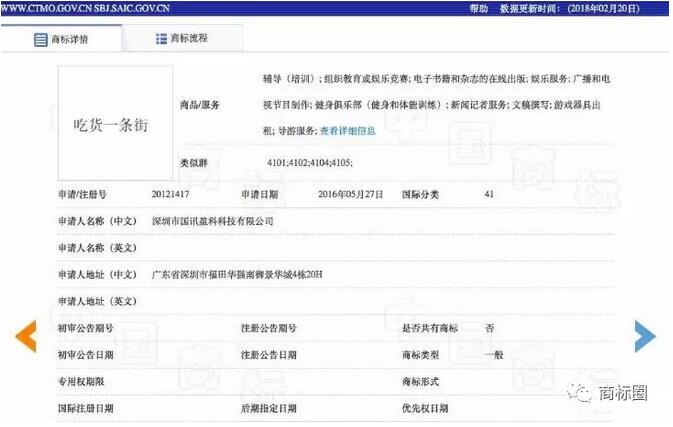Select the application date 2016年05月27日
This screenshot has width=673, height=427.
pyautogui.click(x=350, y=194)
